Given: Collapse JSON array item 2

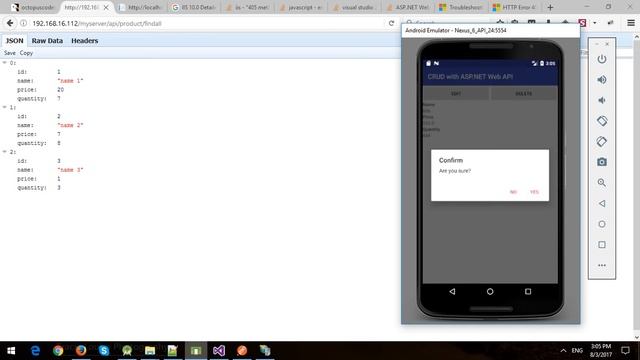Looking at the screenshot, I should point(5,151).
